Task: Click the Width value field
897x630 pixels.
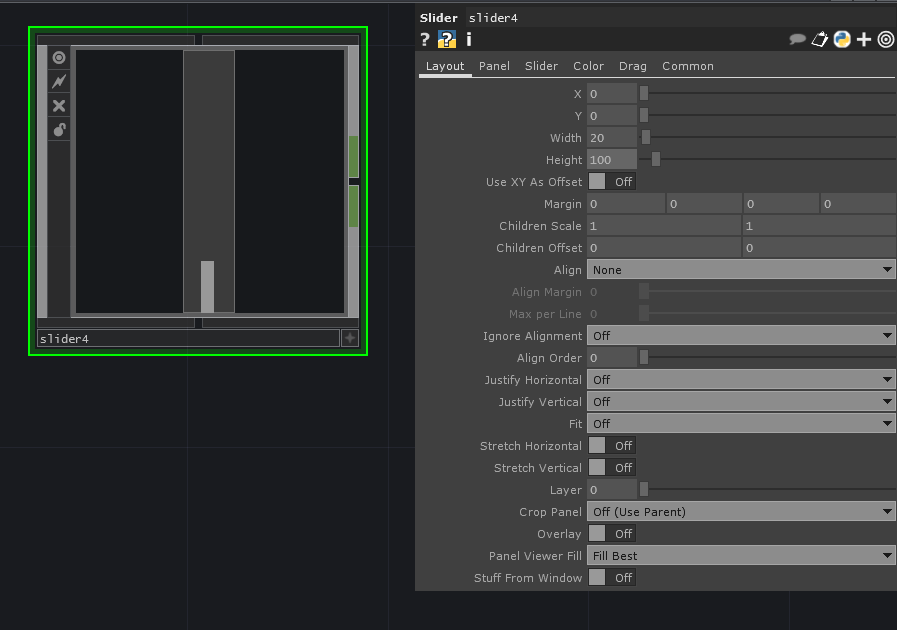Action: point(611,138)
